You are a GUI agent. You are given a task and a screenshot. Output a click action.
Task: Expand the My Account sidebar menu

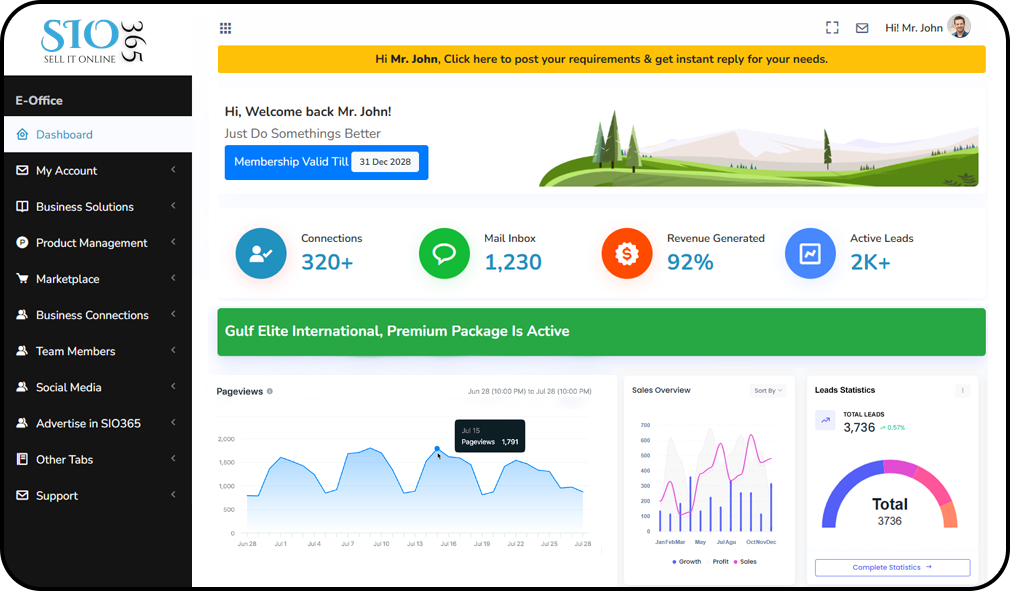97,171
